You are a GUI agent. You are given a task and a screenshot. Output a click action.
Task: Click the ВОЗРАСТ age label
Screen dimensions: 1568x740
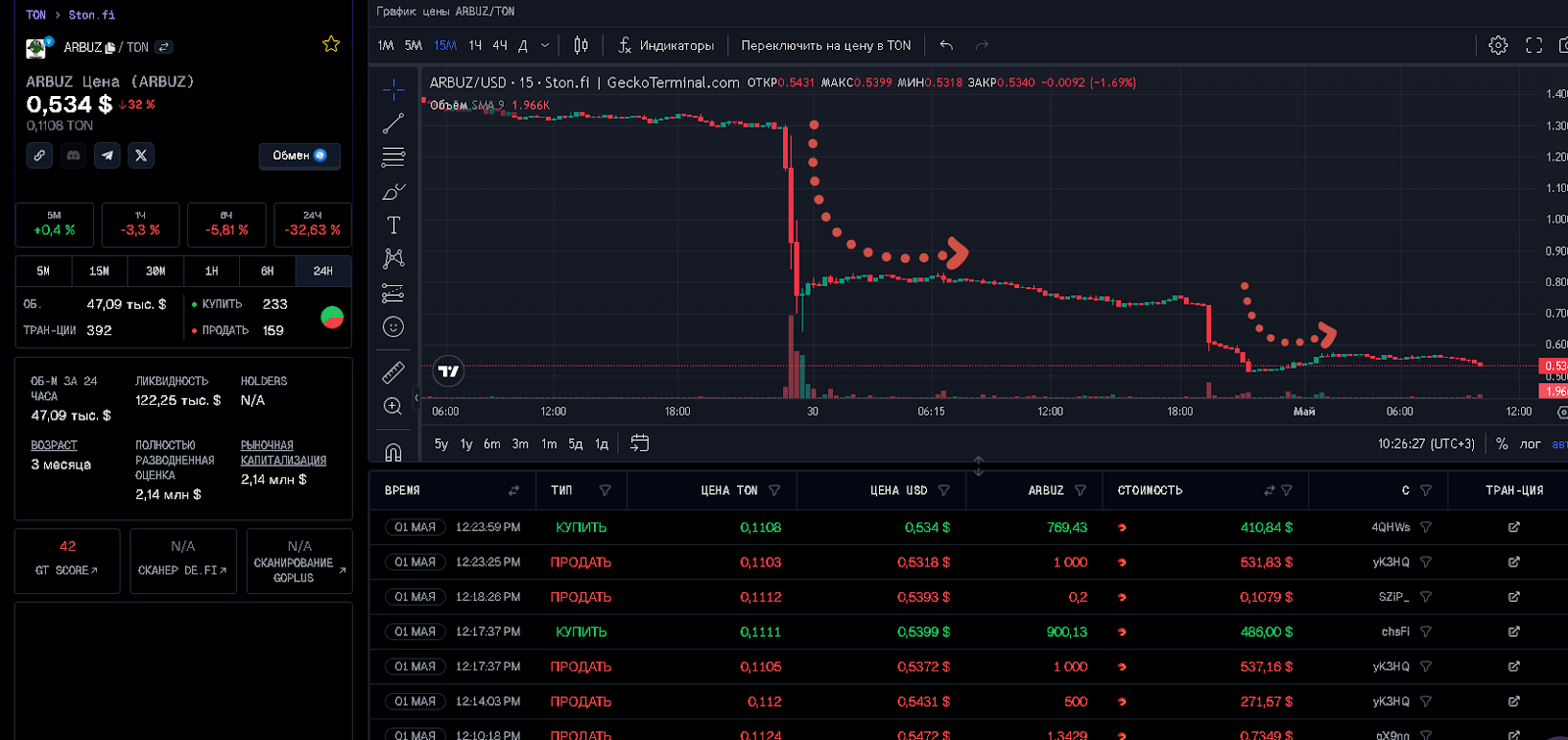click(54, 445)
